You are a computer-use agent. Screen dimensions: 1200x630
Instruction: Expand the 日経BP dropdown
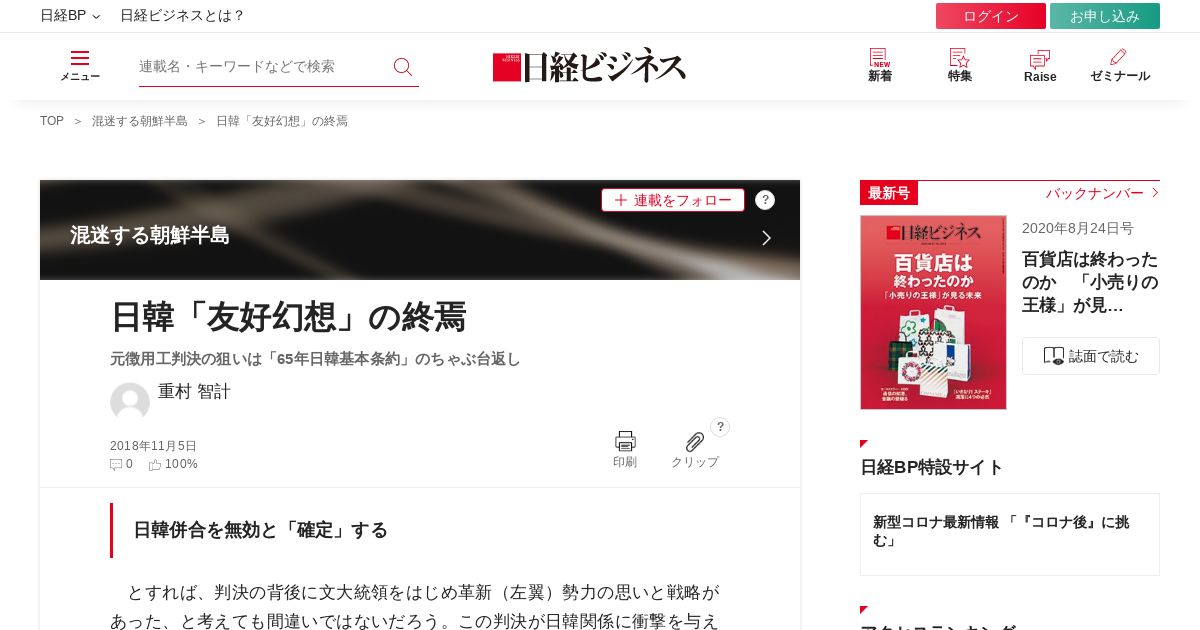tap(70, 16)
